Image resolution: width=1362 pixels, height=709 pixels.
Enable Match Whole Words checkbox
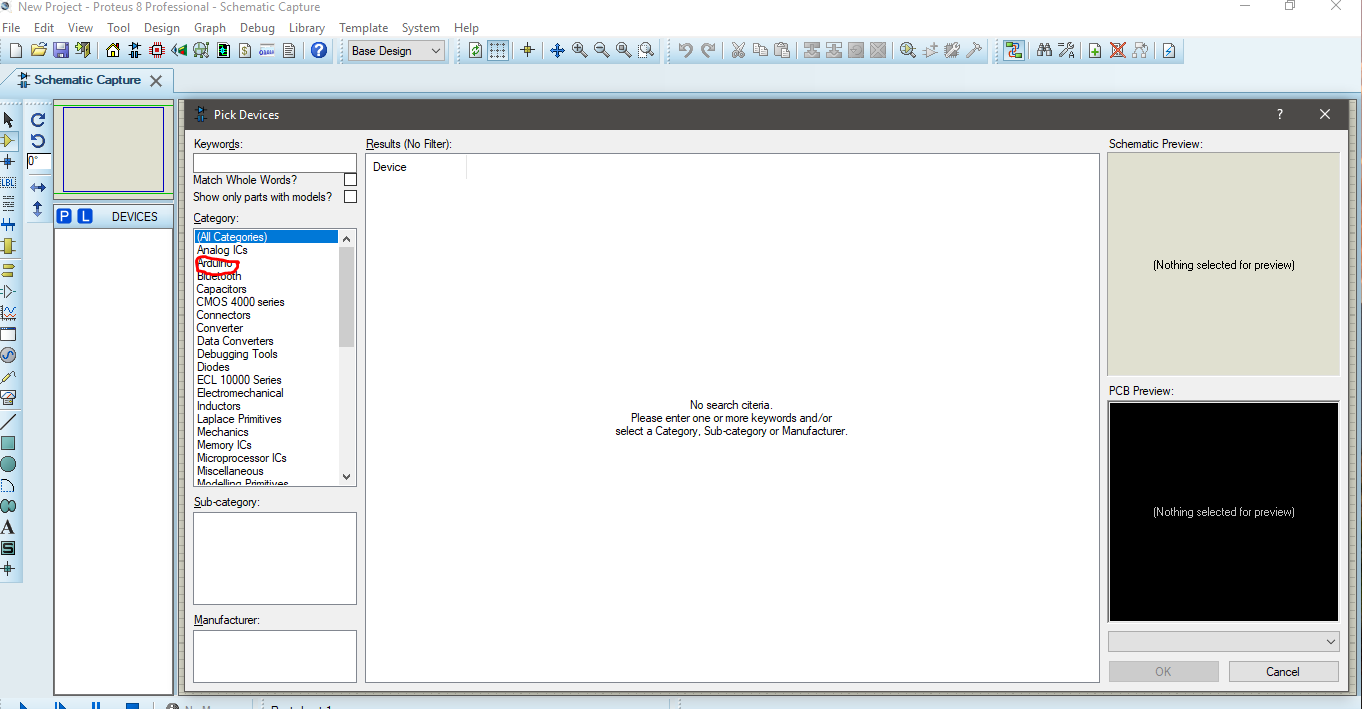(350, 180)
